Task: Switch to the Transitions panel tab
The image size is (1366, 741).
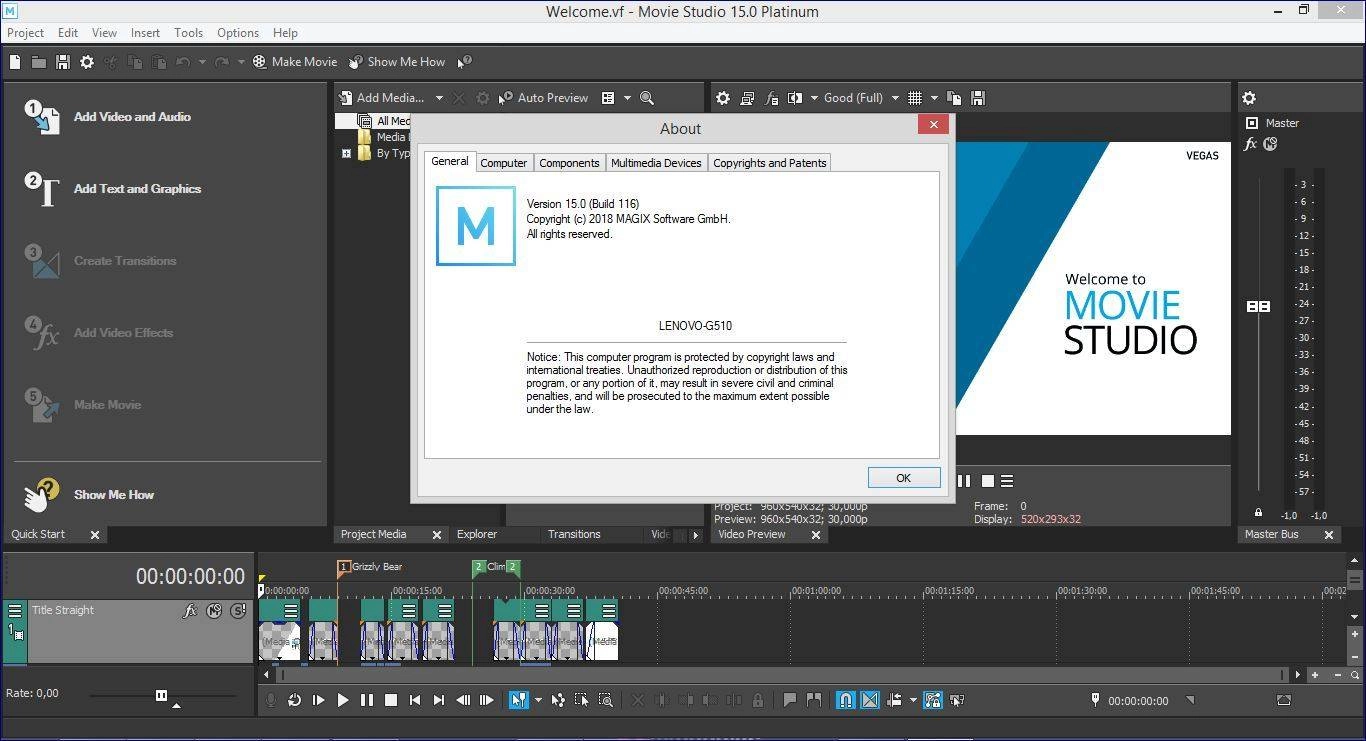Action: [574, 534]
